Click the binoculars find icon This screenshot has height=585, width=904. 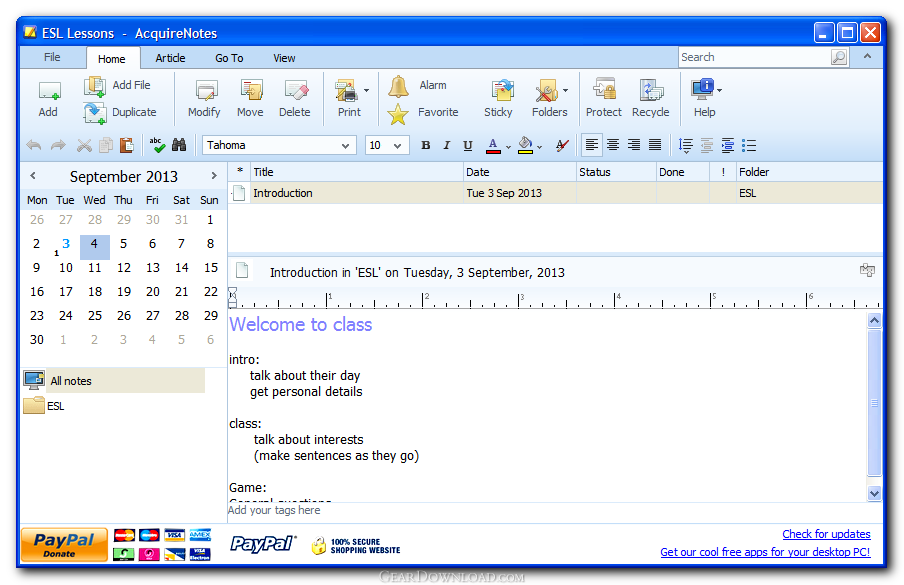pyautogui.click(x=179, y=145)
